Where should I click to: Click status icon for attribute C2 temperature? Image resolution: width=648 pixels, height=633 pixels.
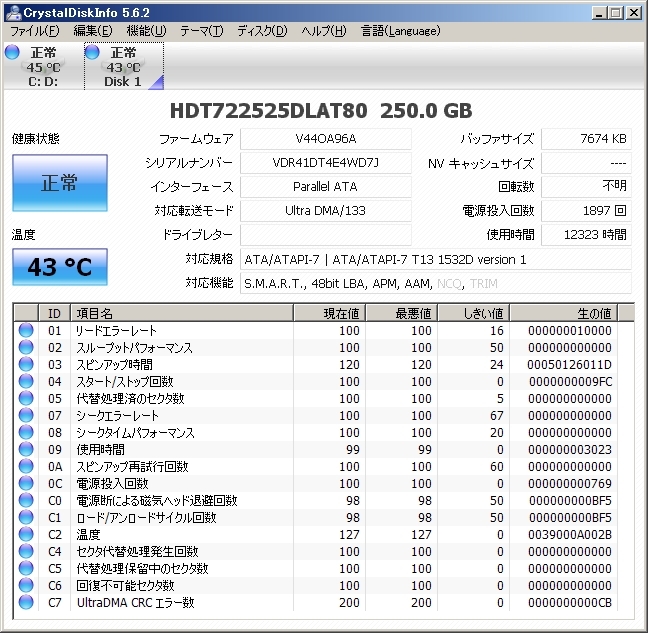point(26,535)
